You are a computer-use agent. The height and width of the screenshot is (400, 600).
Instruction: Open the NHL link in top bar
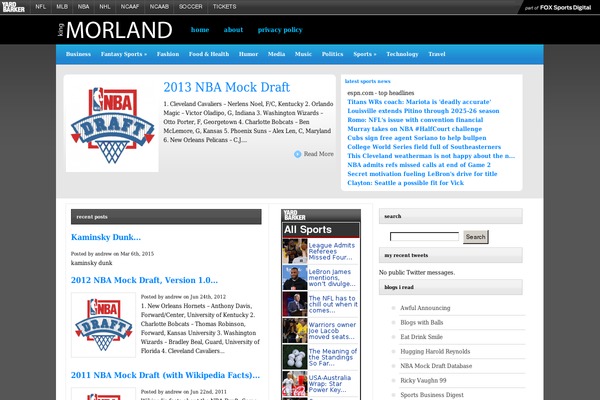pyautogui.click(x=105, y=7)
